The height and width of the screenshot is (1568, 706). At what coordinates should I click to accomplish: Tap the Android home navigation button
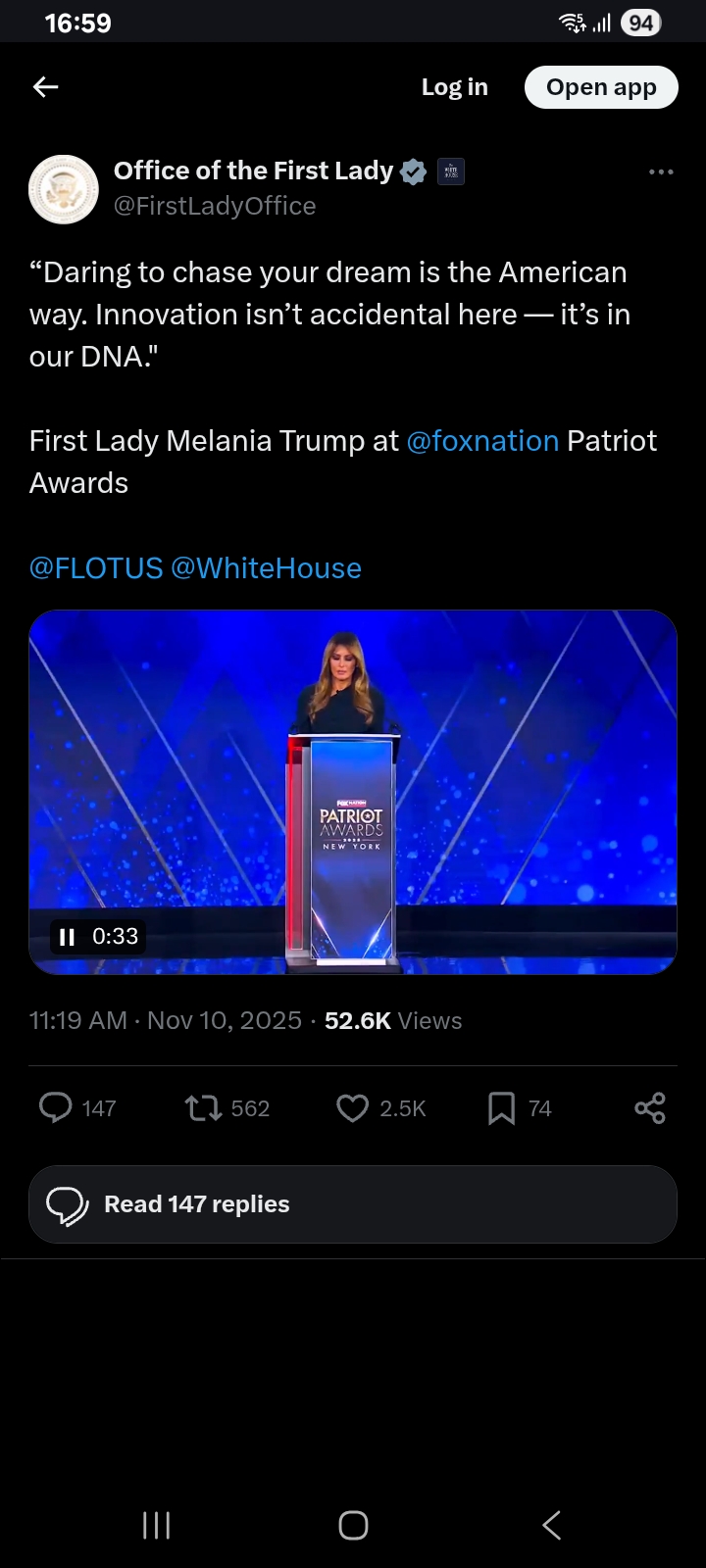click(x=353, y=1525)
